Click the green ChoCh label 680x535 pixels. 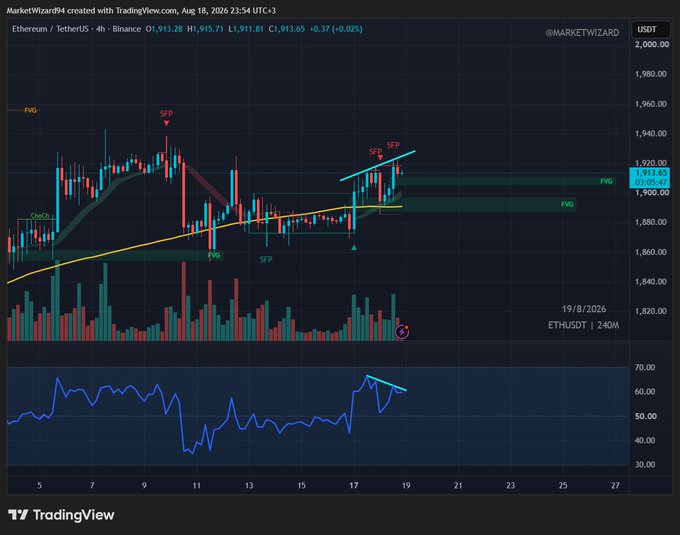40,215
